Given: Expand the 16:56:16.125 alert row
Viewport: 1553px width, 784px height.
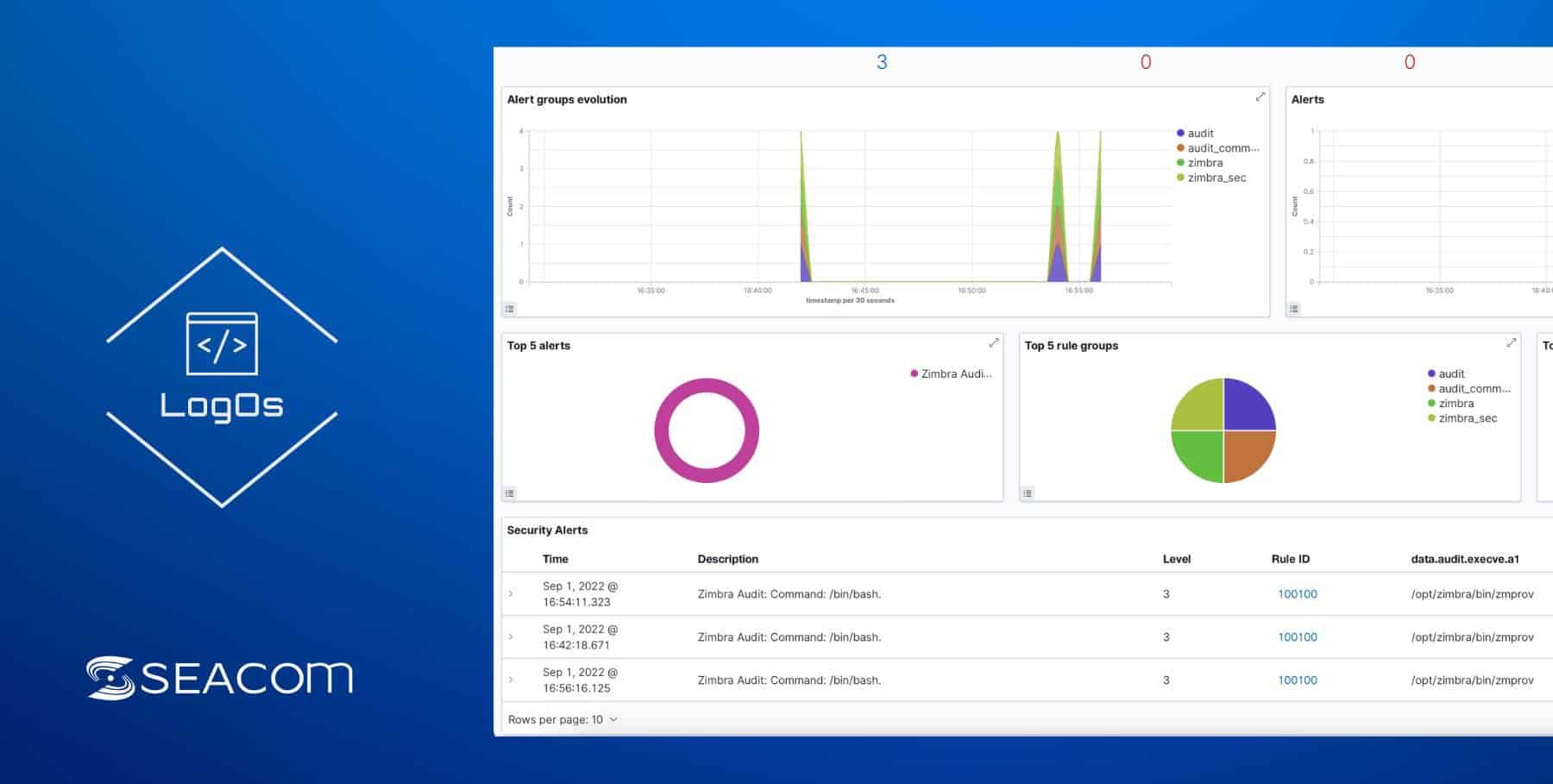Looking at the screenshot, I should pyautogui.click(x=511, y=681).
